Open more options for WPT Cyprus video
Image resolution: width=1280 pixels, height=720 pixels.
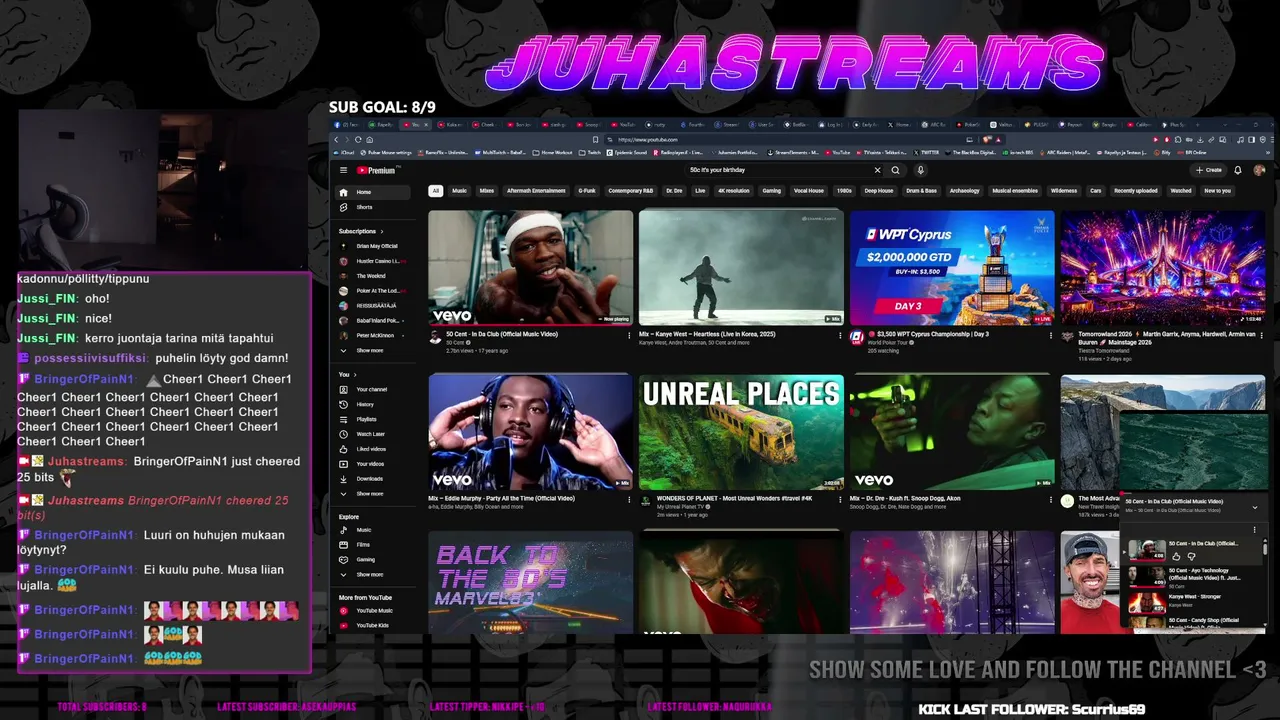pyautogui.click(x=1050, y=335)
